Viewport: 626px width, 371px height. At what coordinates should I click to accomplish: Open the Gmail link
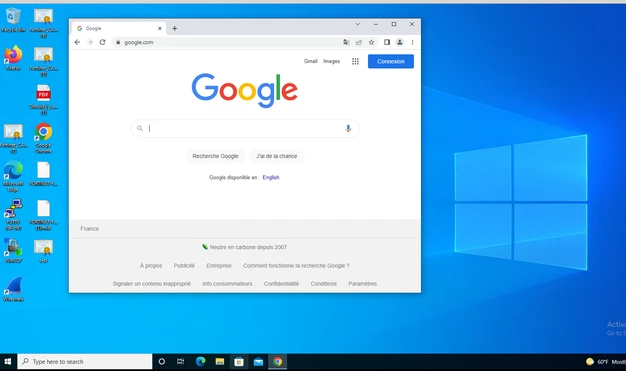311,61
